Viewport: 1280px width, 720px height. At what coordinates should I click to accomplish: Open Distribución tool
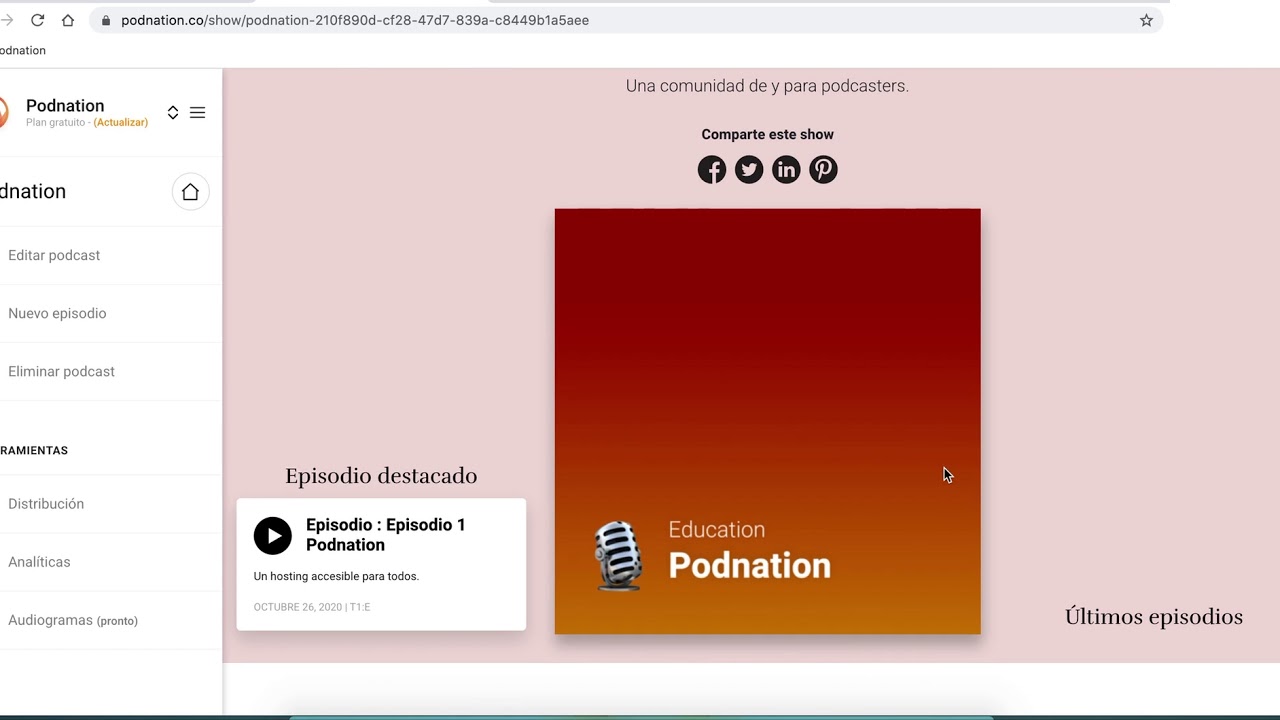(x=46, y=504)
